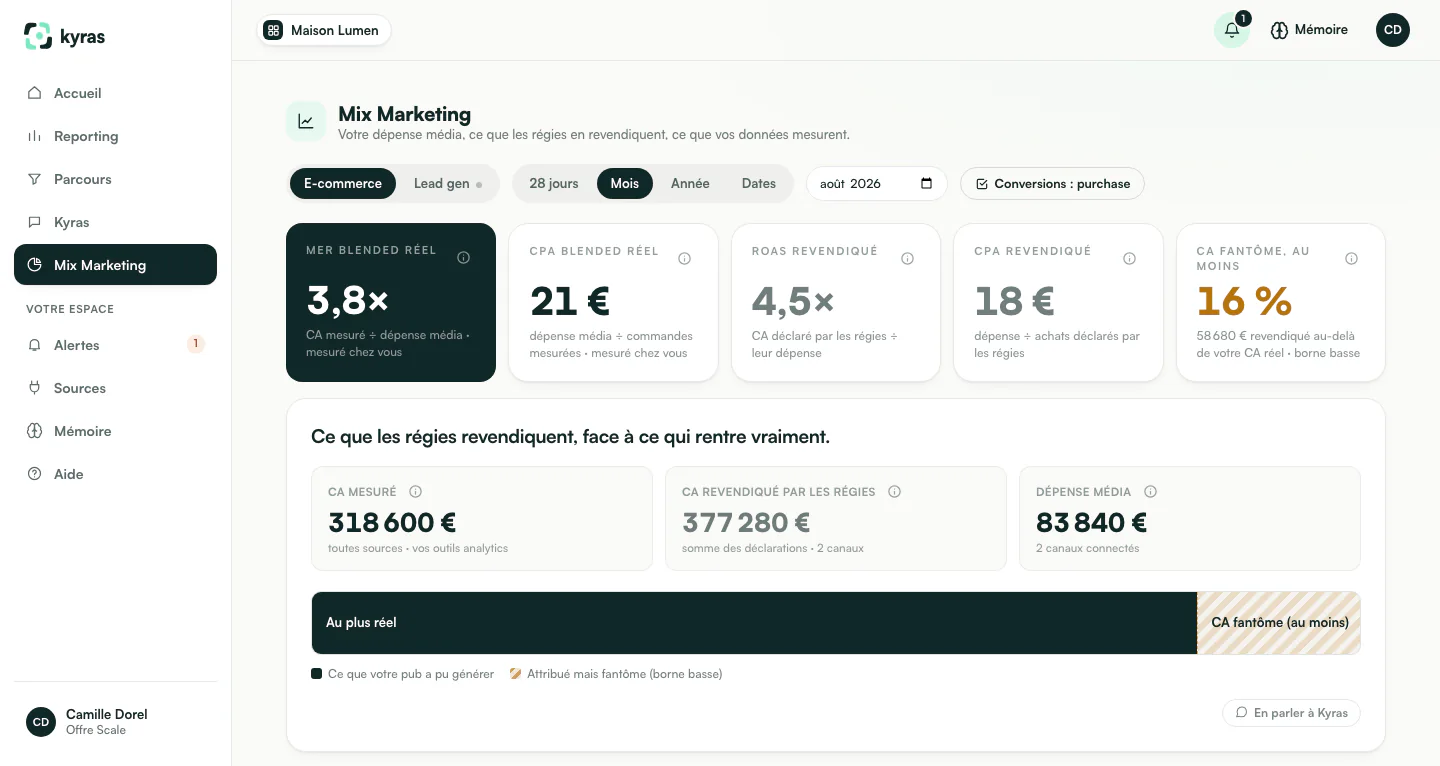The width and height of the screenshot is (1440, 766).
Task: Show info for ROAS revendiqué
Action: 908,259
